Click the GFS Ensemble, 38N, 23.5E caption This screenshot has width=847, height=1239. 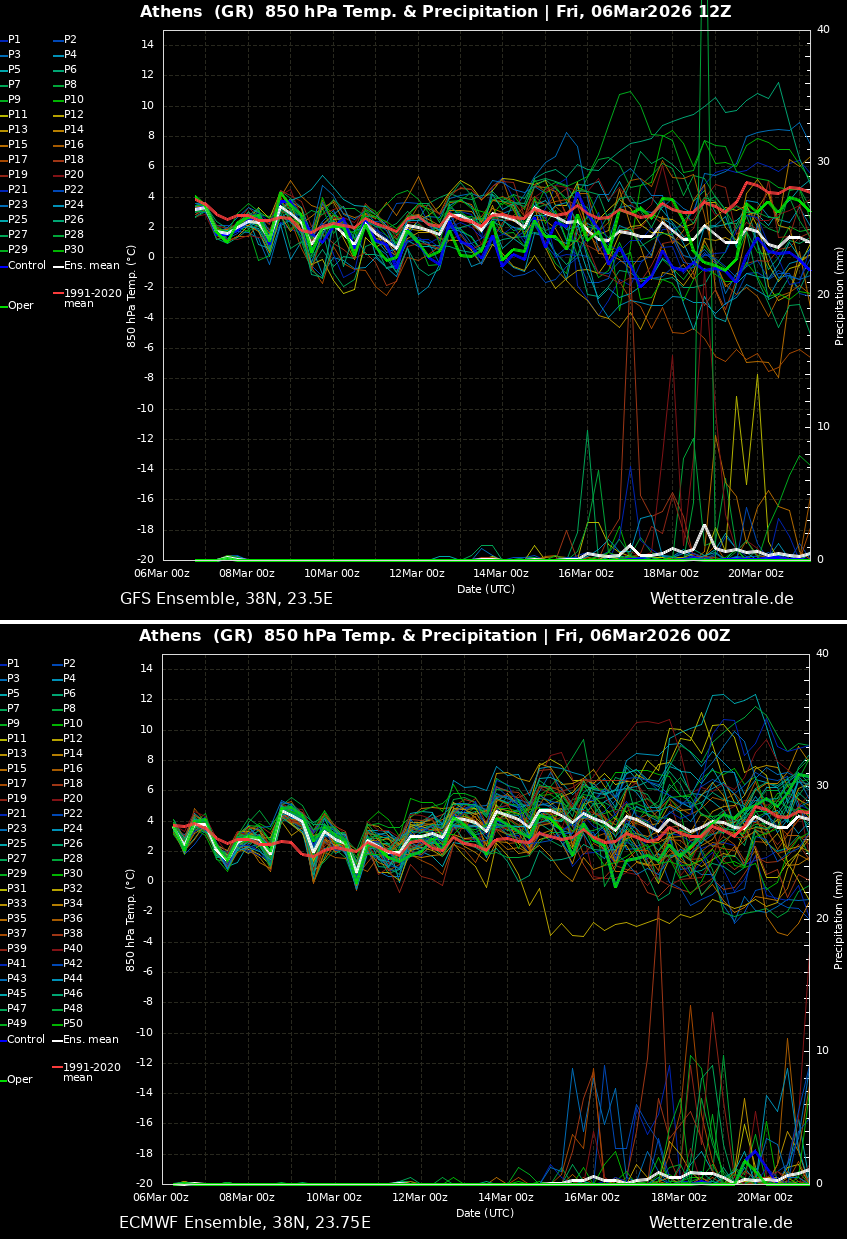click(x=226, y=599)
